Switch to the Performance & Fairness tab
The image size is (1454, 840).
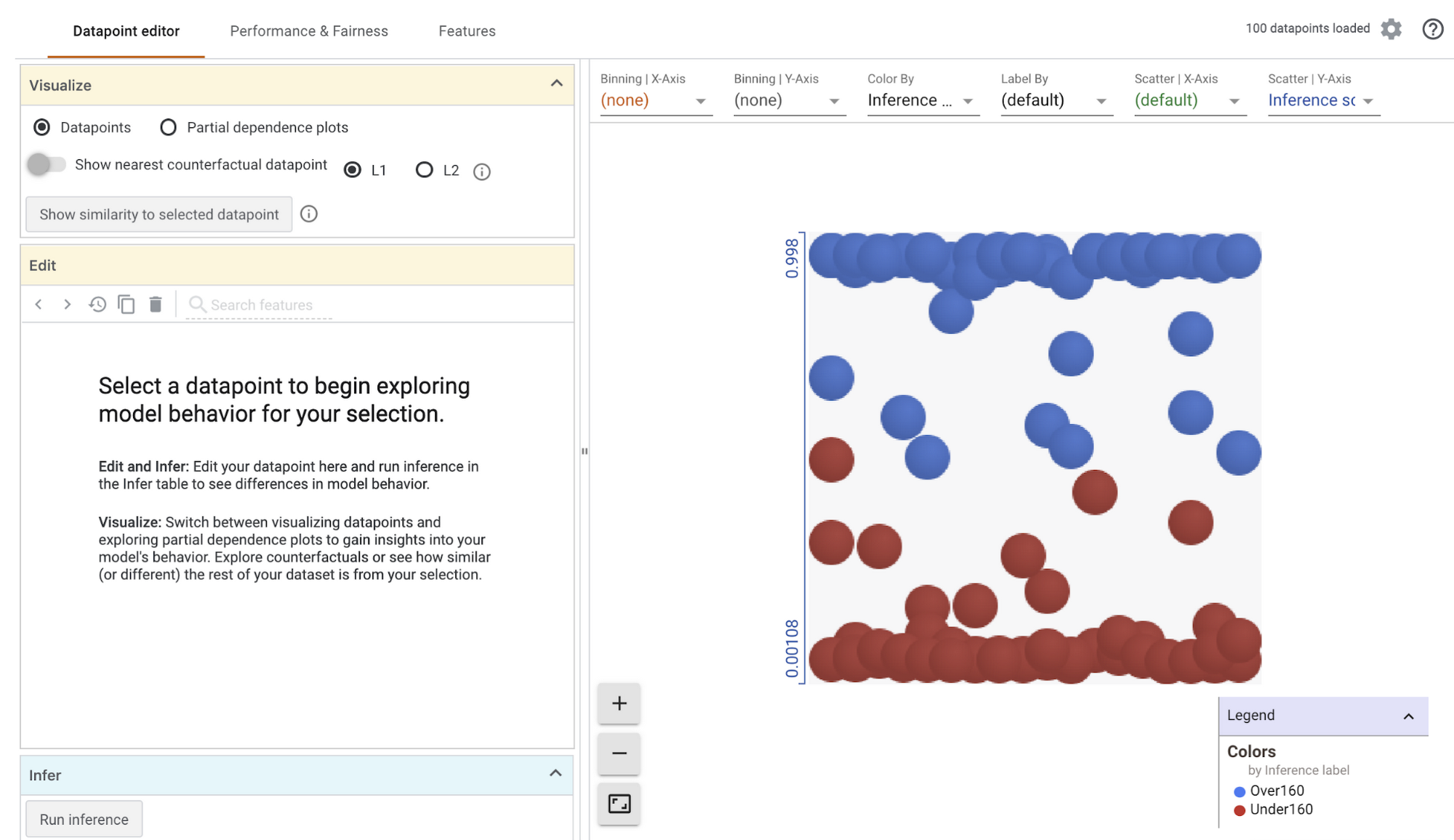[309, 29]
